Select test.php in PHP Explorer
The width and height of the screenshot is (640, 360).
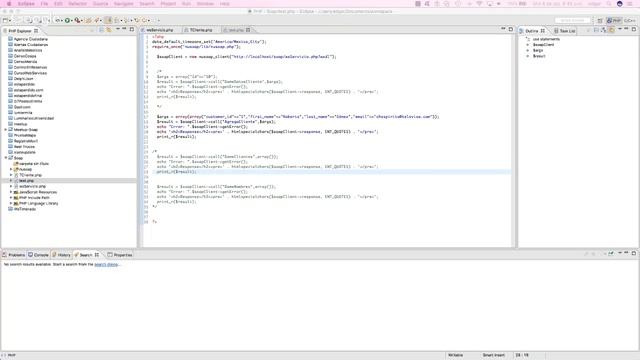coord(27,180)
